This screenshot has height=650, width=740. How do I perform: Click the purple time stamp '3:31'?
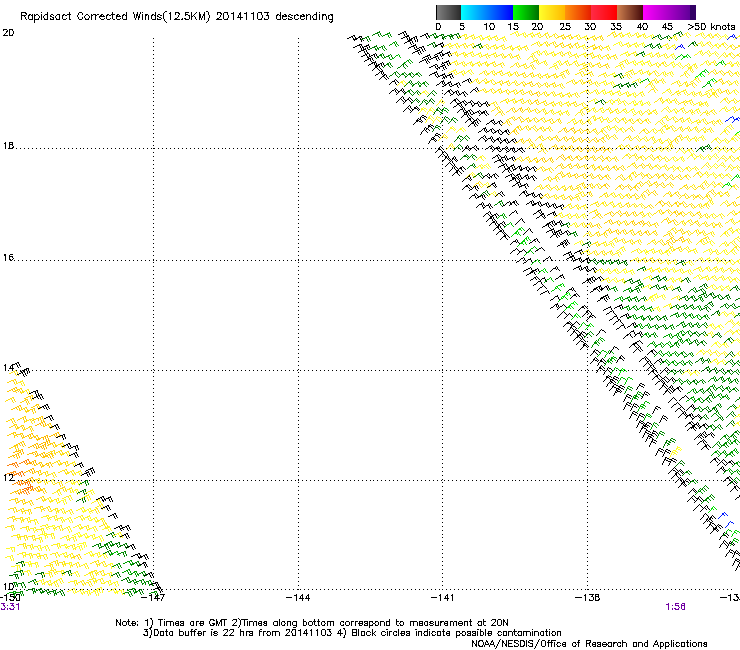(x=10, y=607)
